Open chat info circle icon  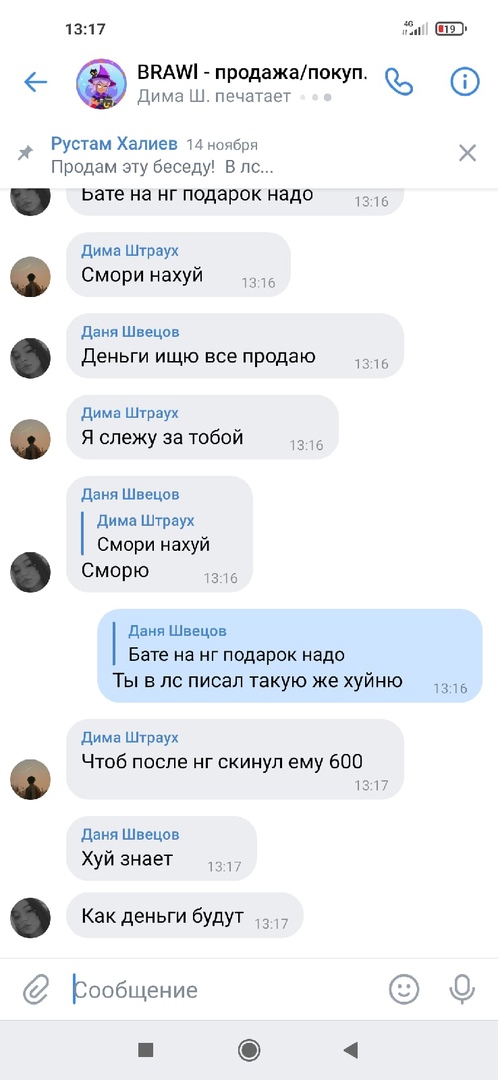coord(464,82)
